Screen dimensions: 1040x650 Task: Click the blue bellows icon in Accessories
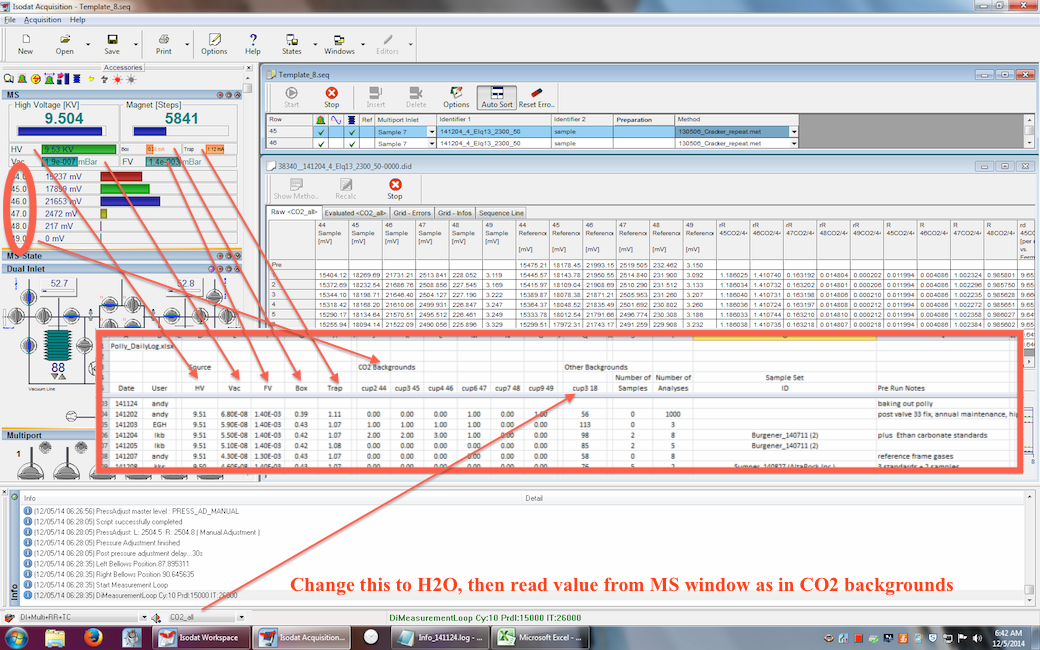pyautogui.click(x=77, y=79)
